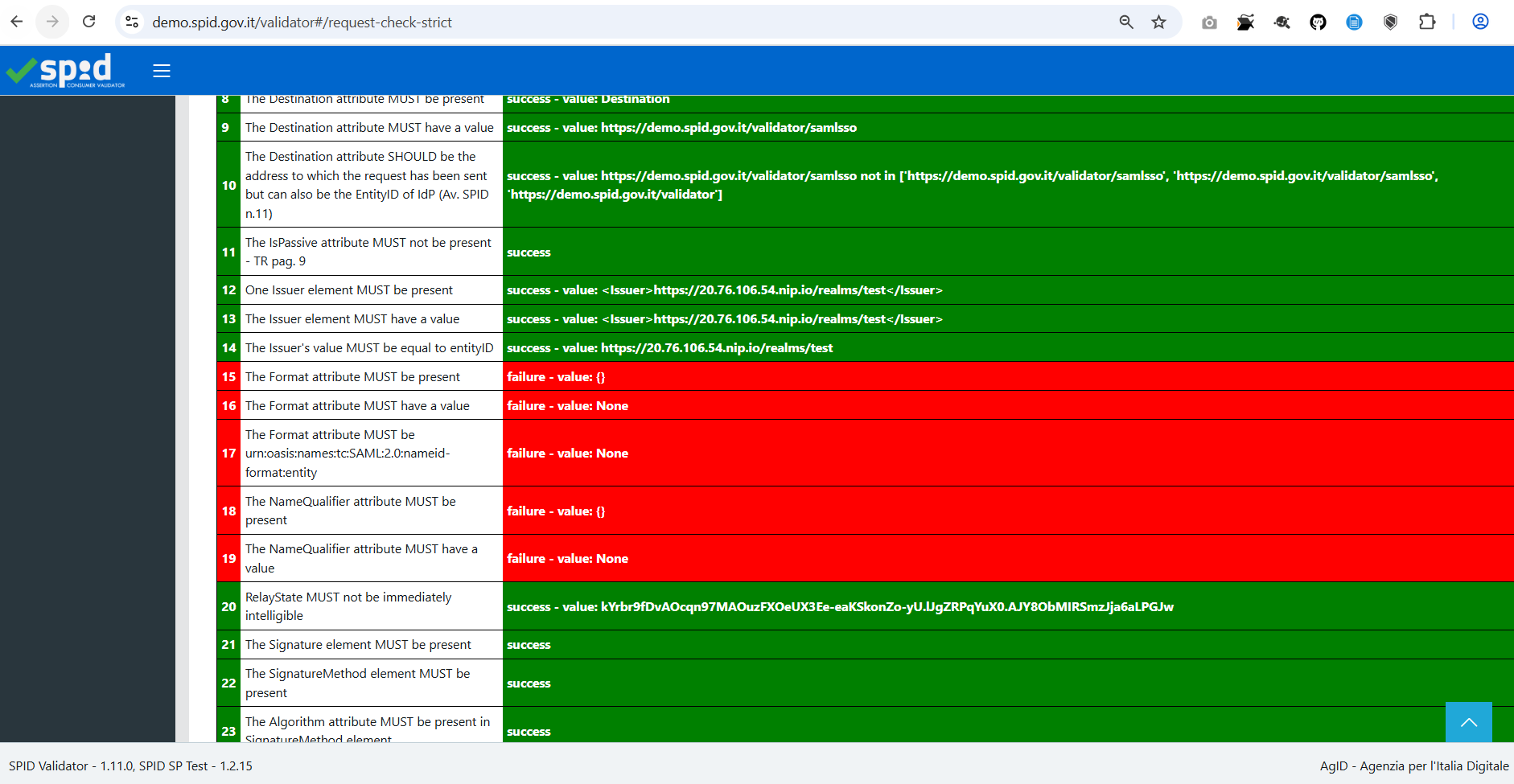Select test 18 NameQualifier MUST be present

(350, 511)
